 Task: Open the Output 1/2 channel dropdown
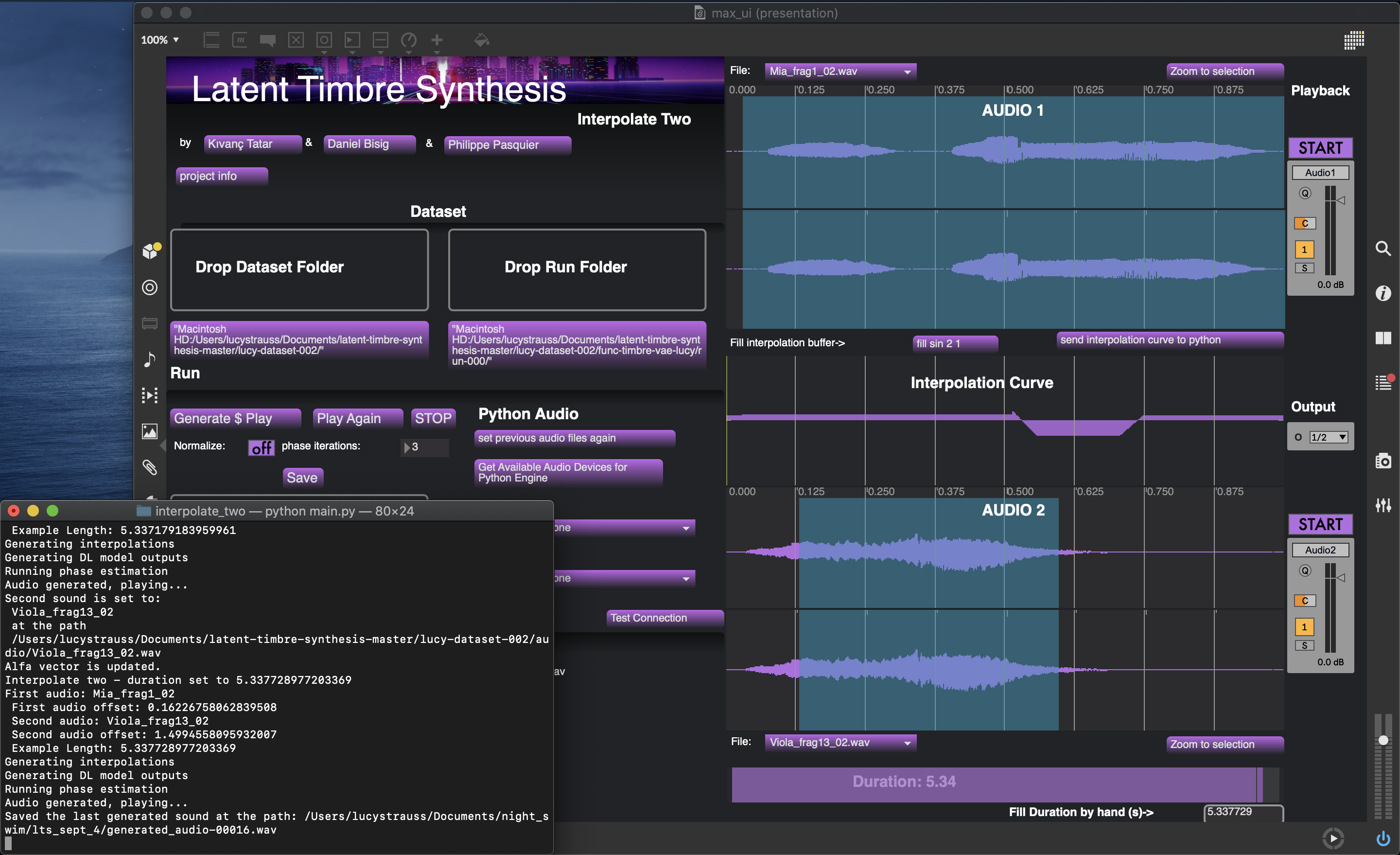[1328, 437]
